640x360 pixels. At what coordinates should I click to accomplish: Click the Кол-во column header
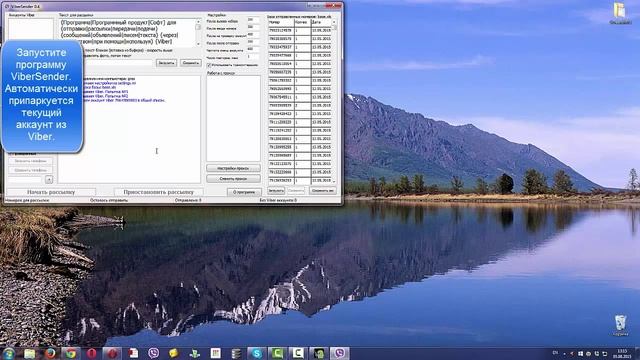pos(302,22)
